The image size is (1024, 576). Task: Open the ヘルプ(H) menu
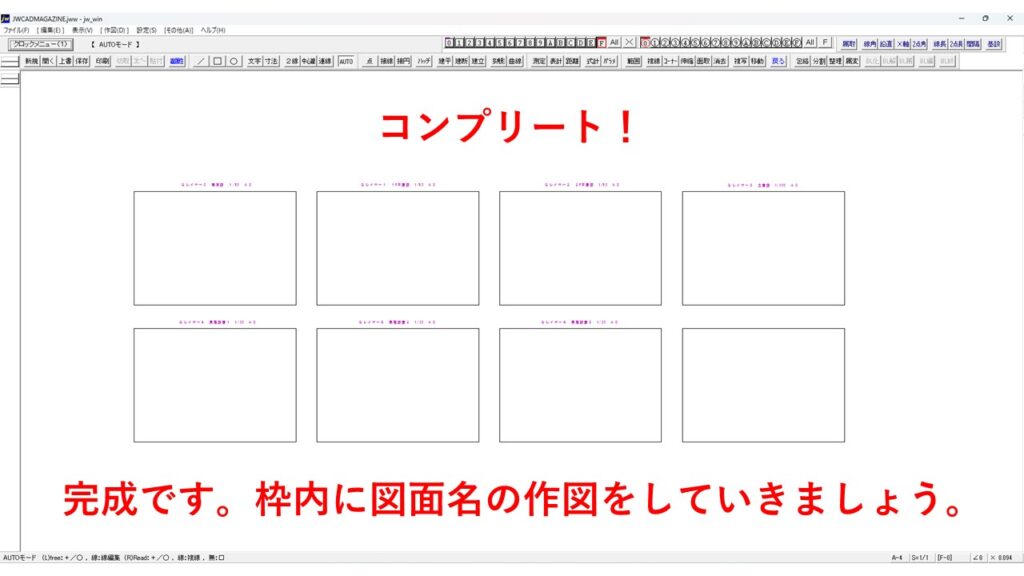pos(213,30)
